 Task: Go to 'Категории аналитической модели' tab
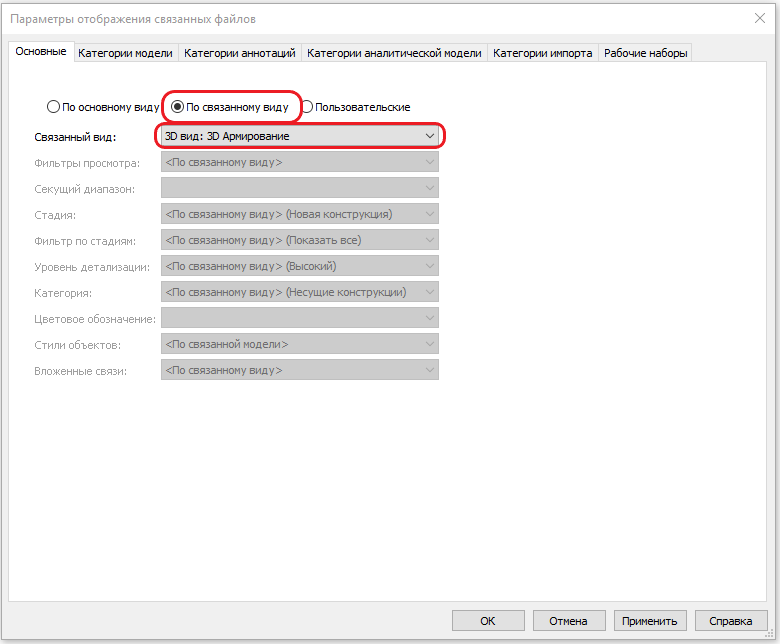click(394, 53)
